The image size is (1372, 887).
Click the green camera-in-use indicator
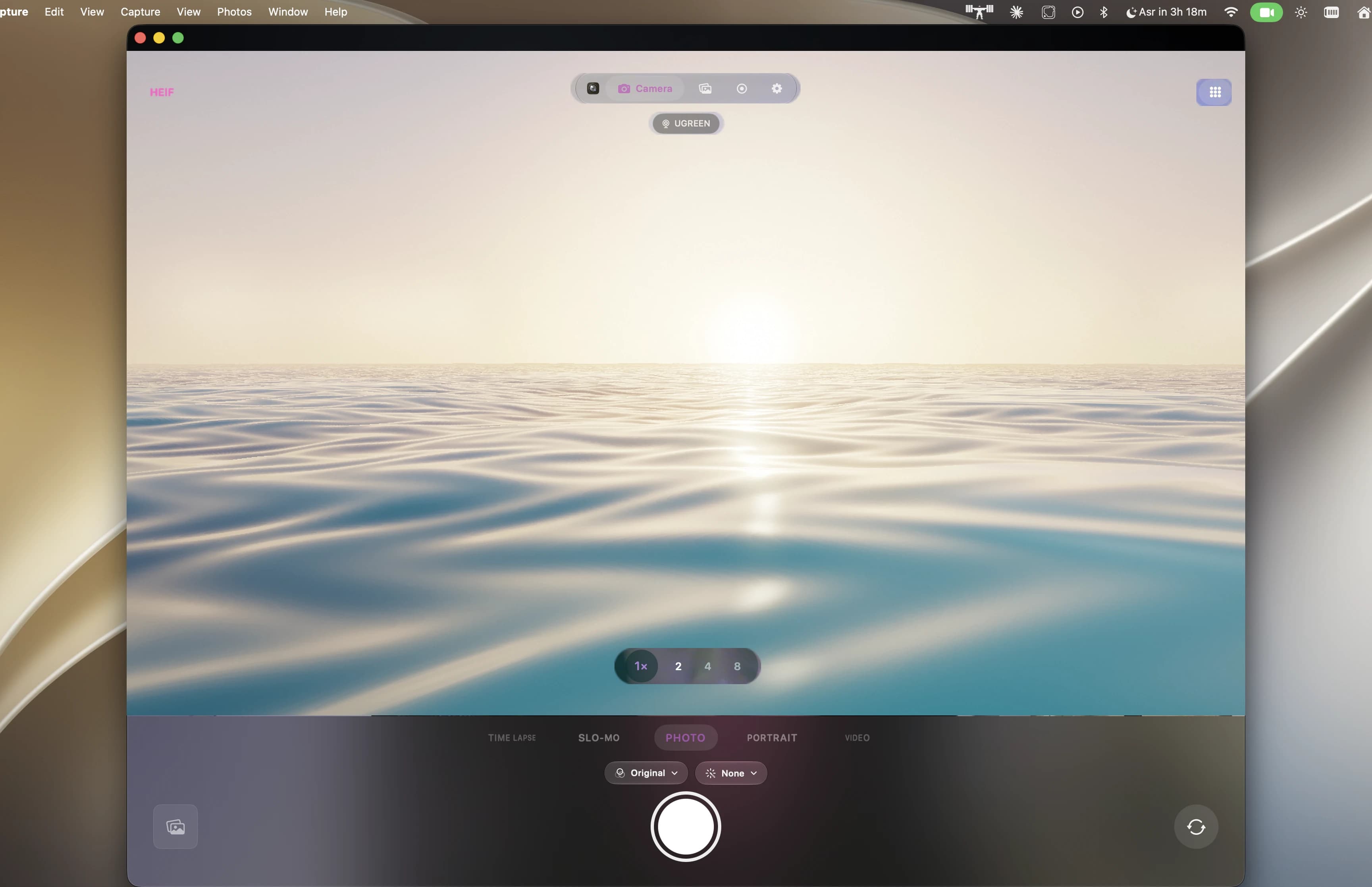coord(1266,12)
